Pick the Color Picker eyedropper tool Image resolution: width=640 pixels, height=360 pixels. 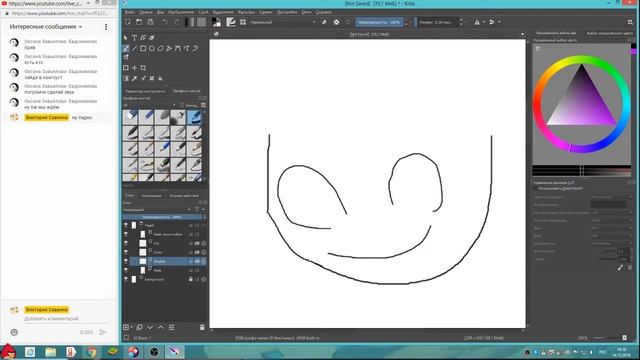pyautogui.click(x=134, y=78)
